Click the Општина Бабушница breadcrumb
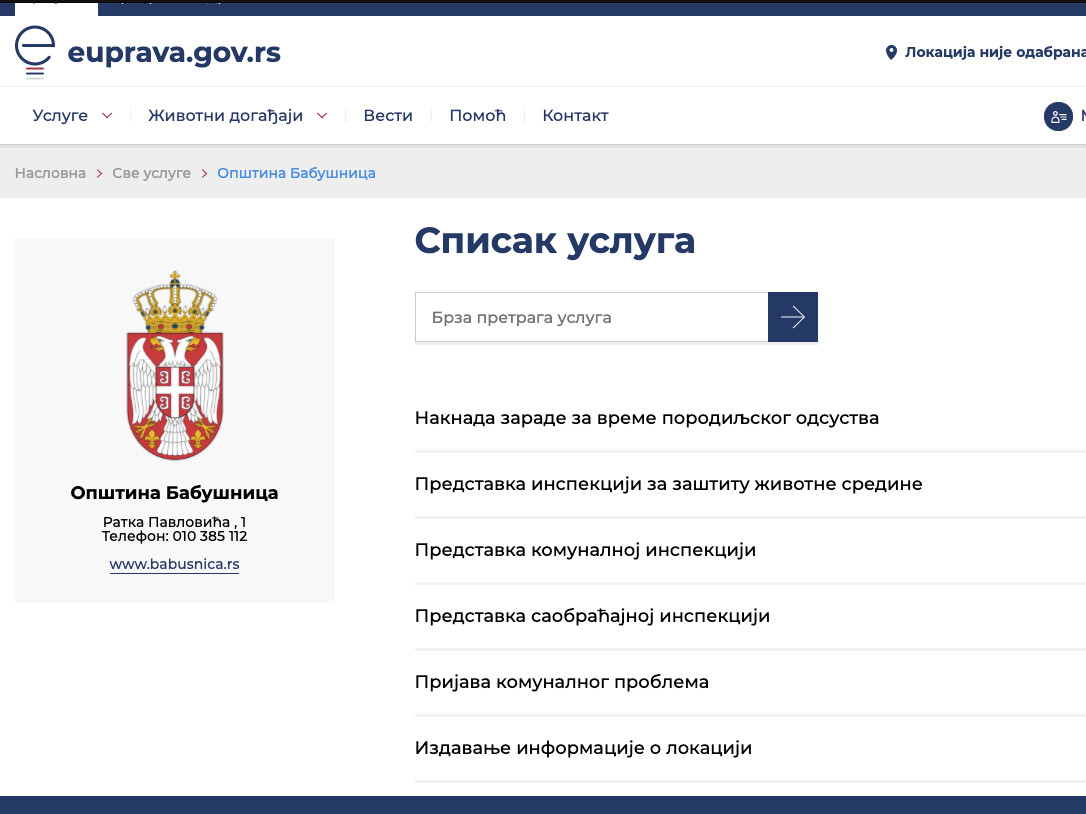The image size is (1086, 814). pos(296,173)
